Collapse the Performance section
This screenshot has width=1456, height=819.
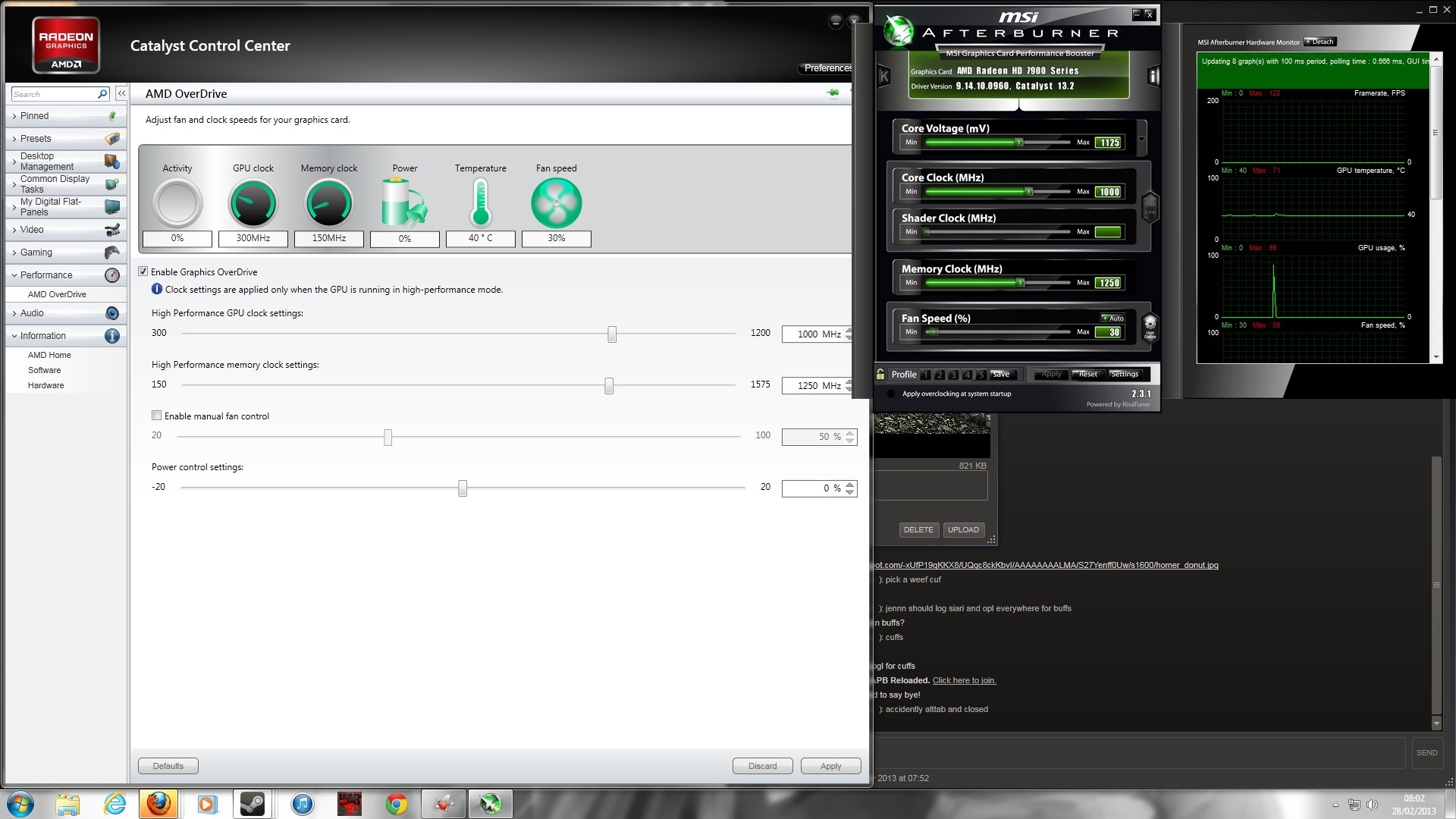coord(65,275)
